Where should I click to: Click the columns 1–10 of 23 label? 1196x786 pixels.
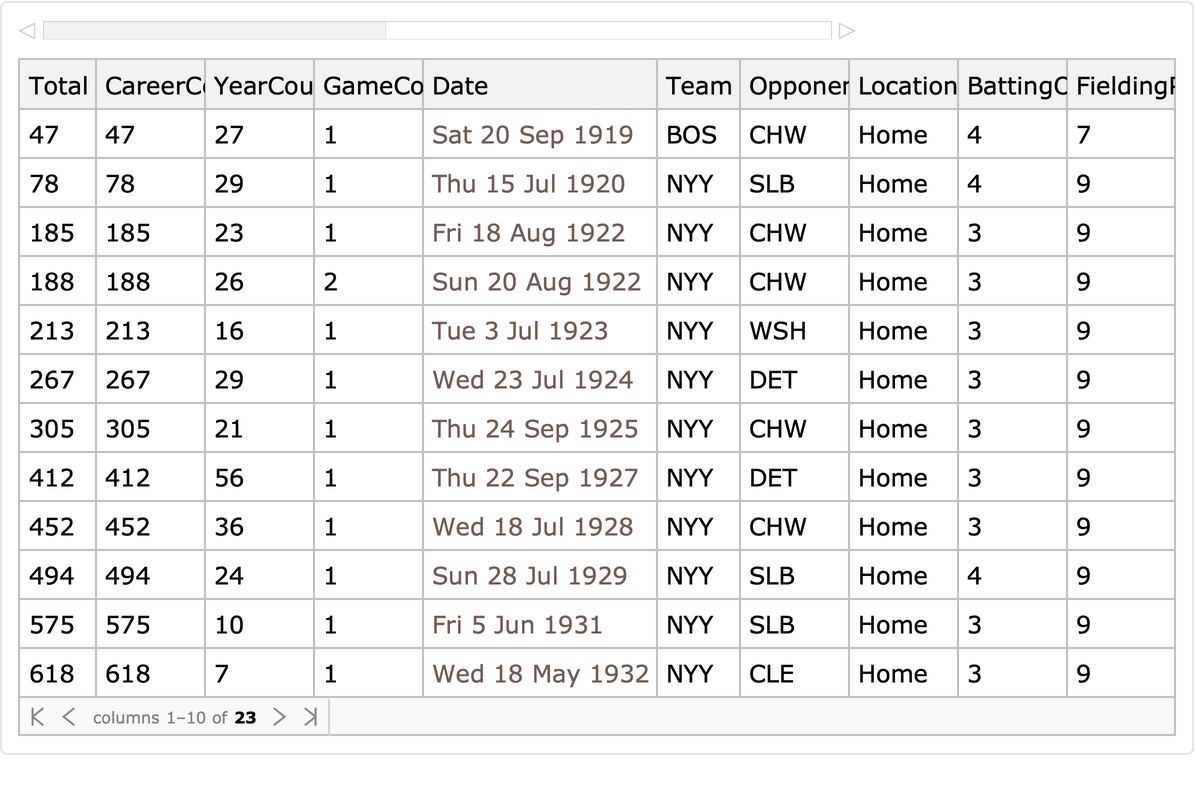174,718
